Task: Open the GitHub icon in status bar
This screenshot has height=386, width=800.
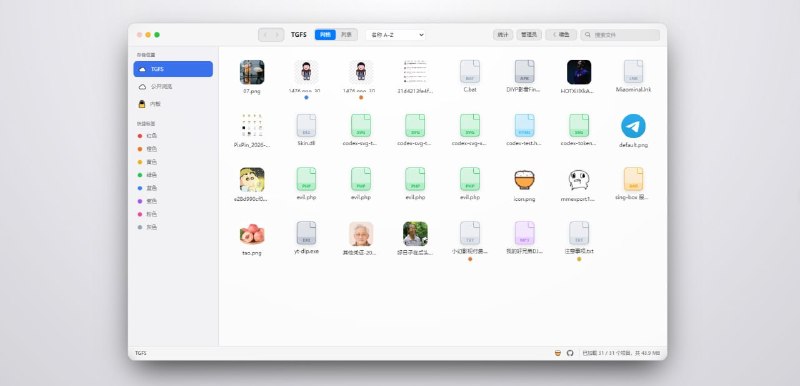Action: (x=570, y=353)
